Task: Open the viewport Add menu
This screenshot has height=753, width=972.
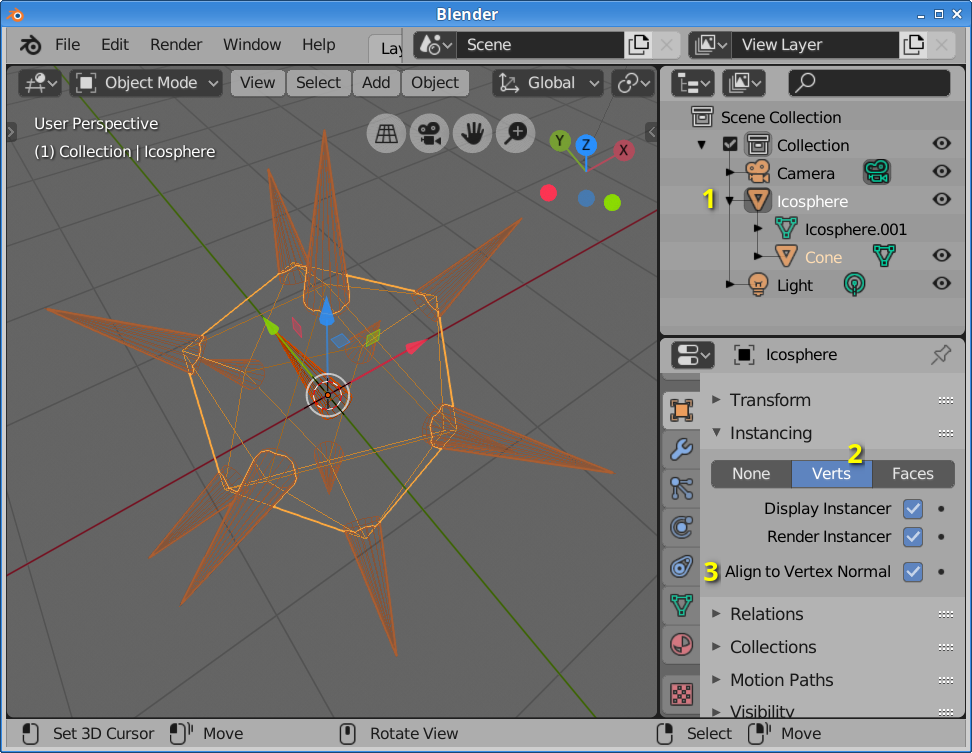Action: tap(376, 82)
